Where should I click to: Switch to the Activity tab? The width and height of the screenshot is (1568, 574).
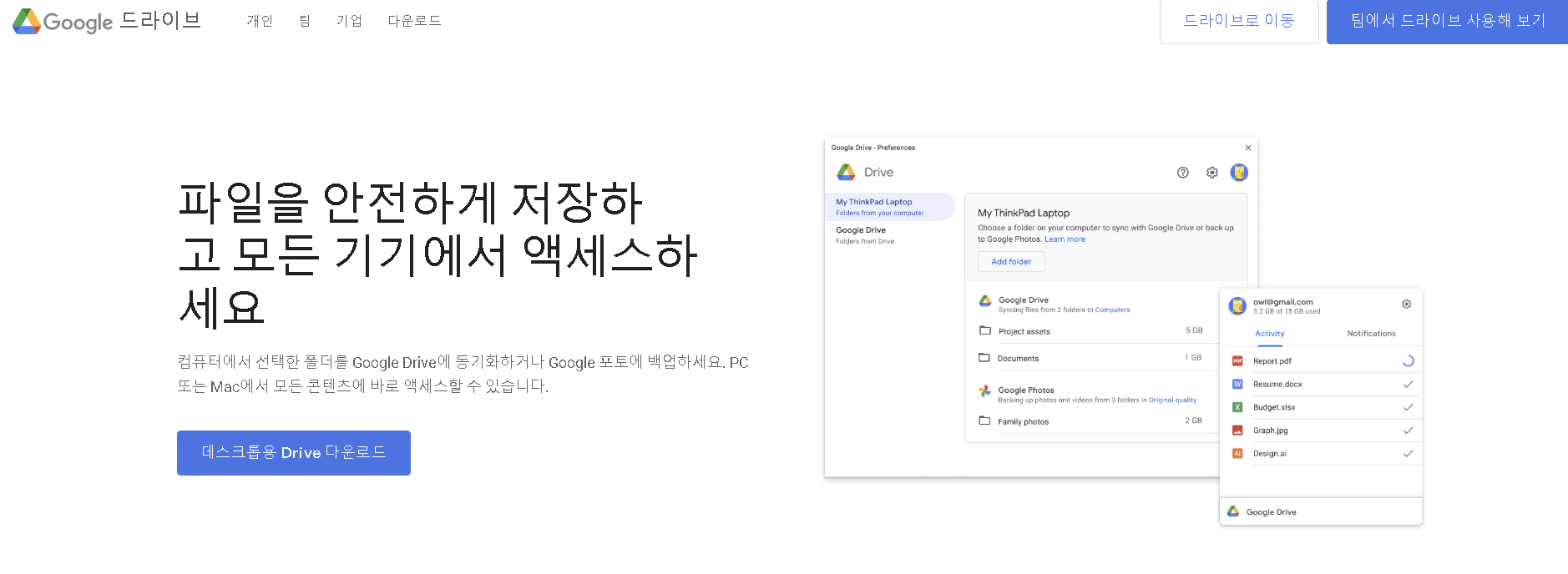tap(1270, 334)
